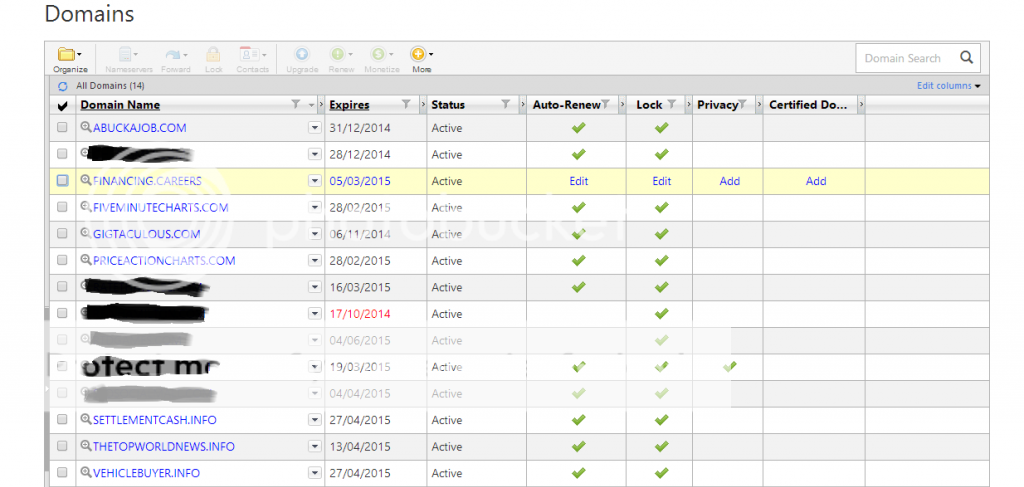Image resolution: width=1024 pixels, height=487 pixels.
Task: Open the dropdown arrow for PRICEACTIONCHARTS.COM
Action: (x=315, y=260)
